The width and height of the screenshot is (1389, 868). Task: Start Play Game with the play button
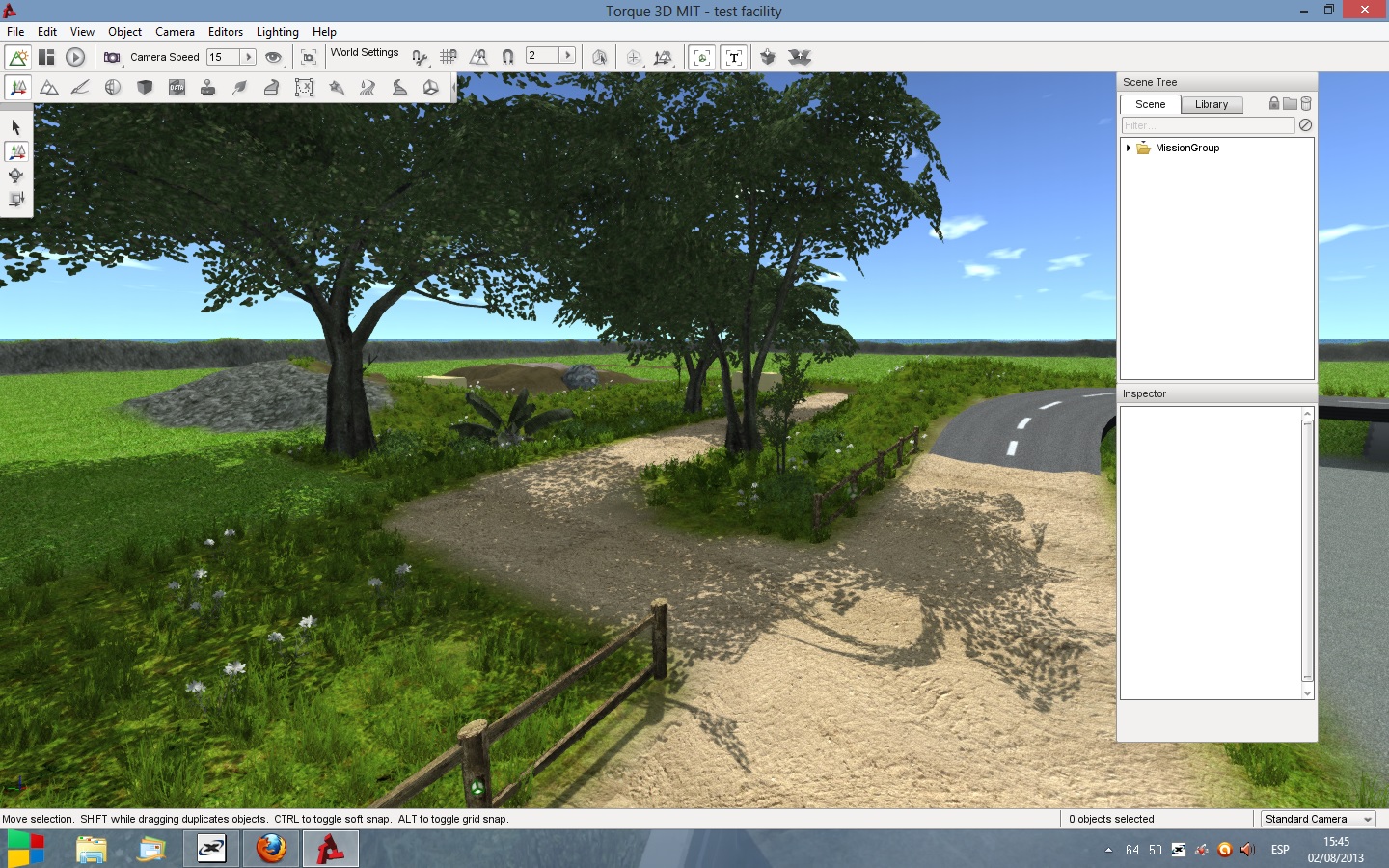coord(75,57)
